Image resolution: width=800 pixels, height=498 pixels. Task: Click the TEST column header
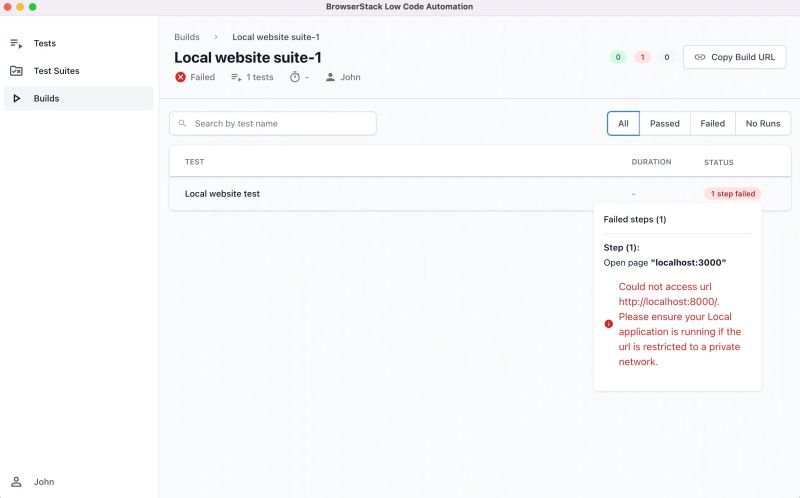[194, 162]
